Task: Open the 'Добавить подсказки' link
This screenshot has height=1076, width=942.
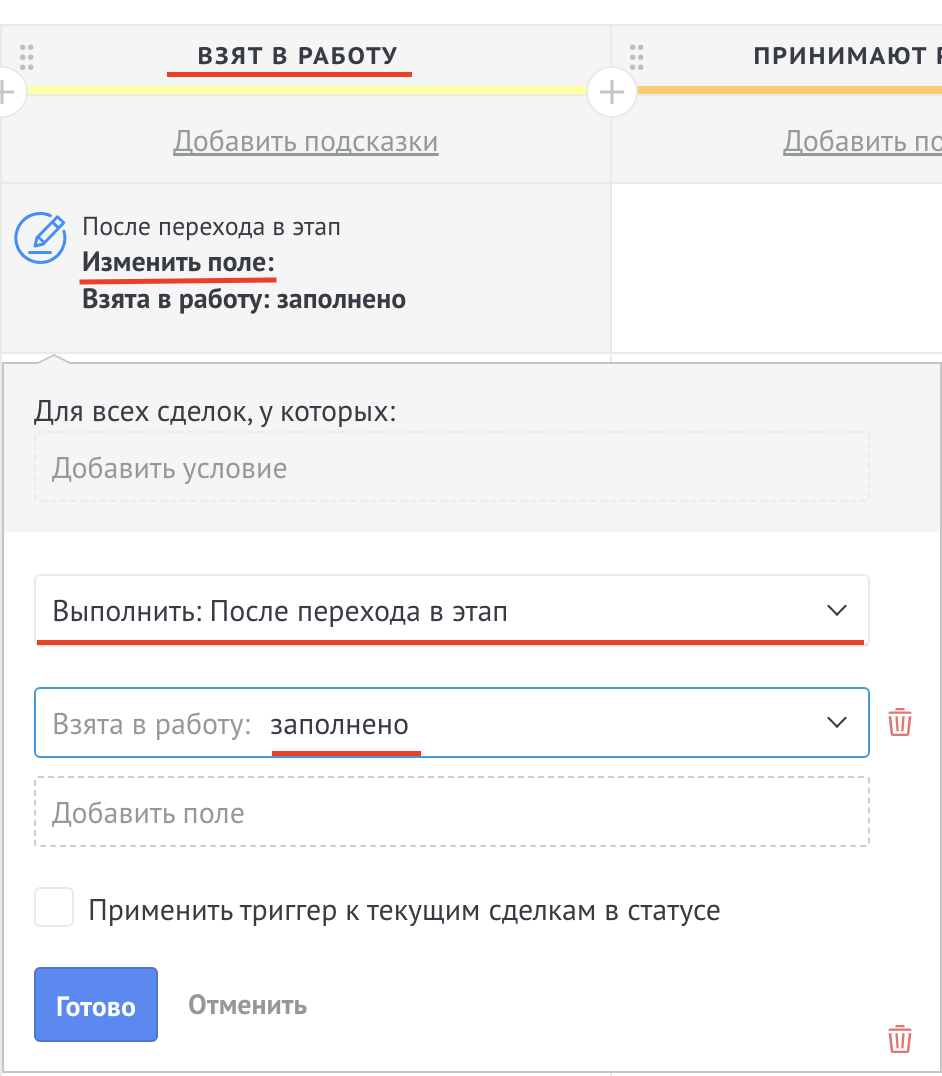Action: pyautogui.click(x=306, y=142)
